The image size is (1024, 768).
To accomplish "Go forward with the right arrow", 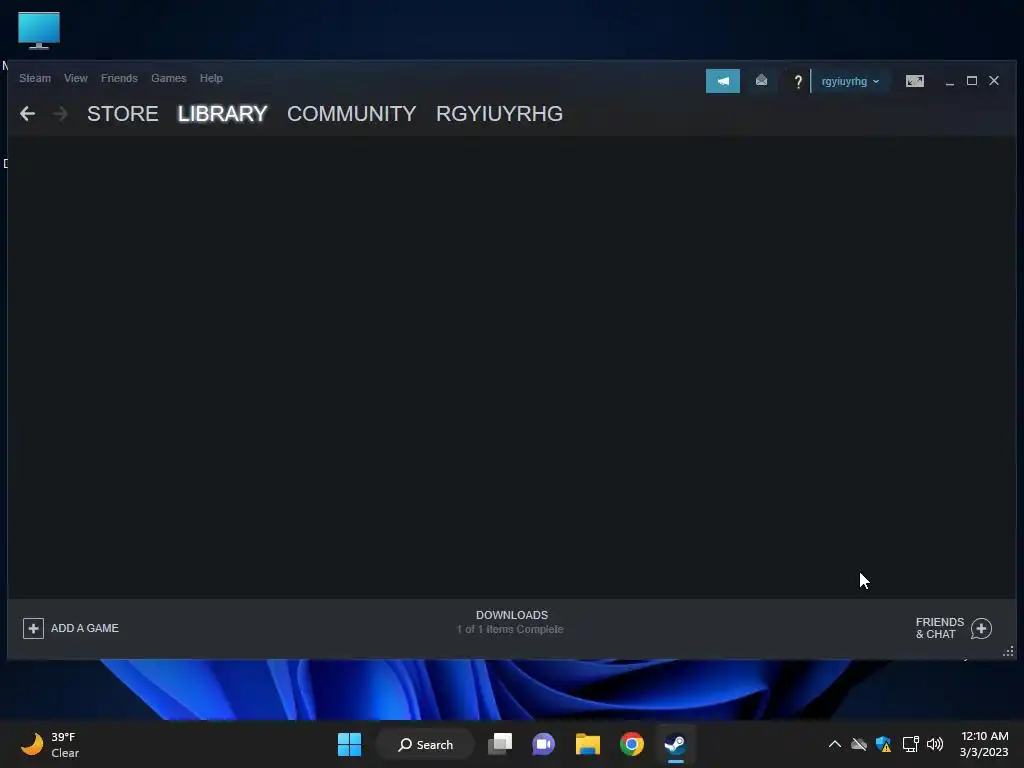I will pyautogui.click(x=60, y=114).
